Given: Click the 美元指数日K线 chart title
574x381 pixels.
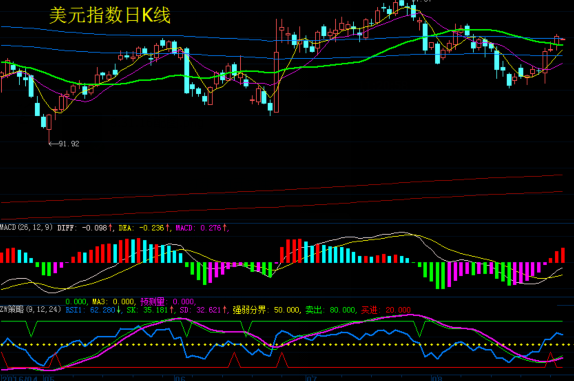Looking at the screenshot, I should coord(110,15).
